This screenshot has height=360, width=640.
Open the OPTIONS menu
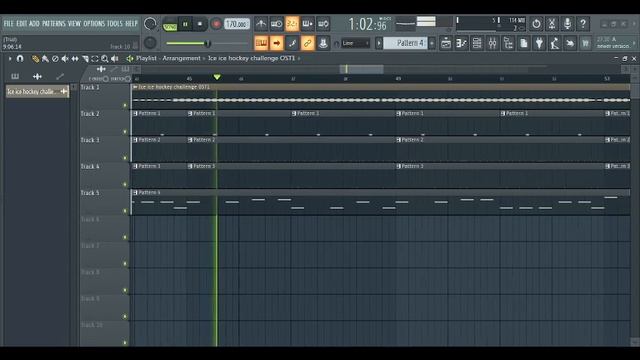(94, 24)
